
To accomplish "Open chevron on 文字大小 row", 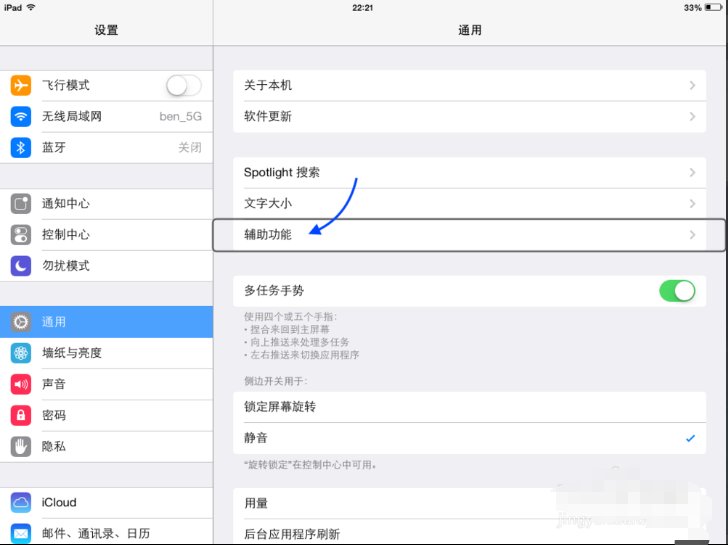I will pos(692,204).
